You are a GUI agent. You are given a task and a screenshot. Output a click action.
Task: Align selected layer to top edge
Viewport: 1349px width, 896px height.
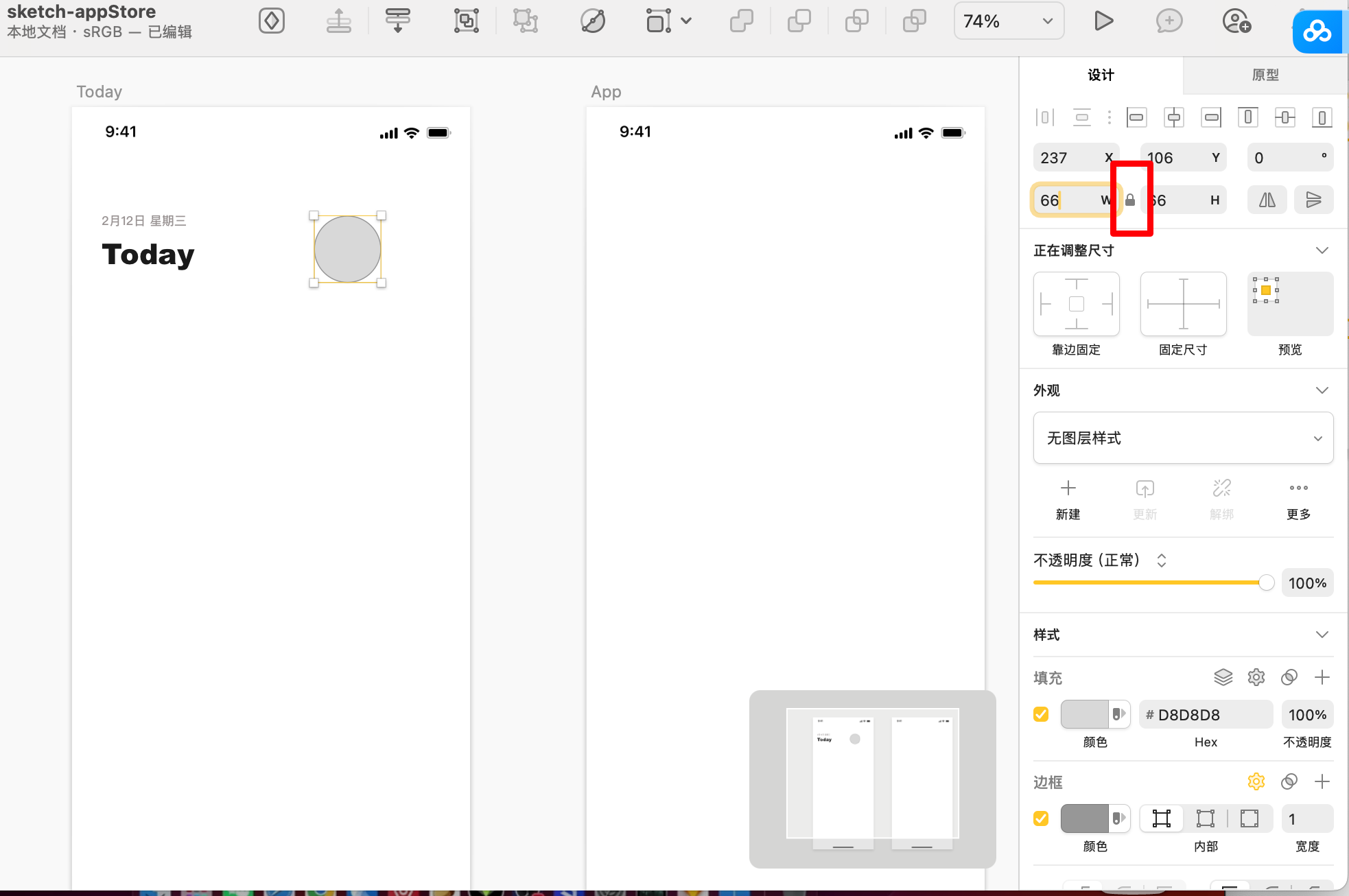[1247, 117]
